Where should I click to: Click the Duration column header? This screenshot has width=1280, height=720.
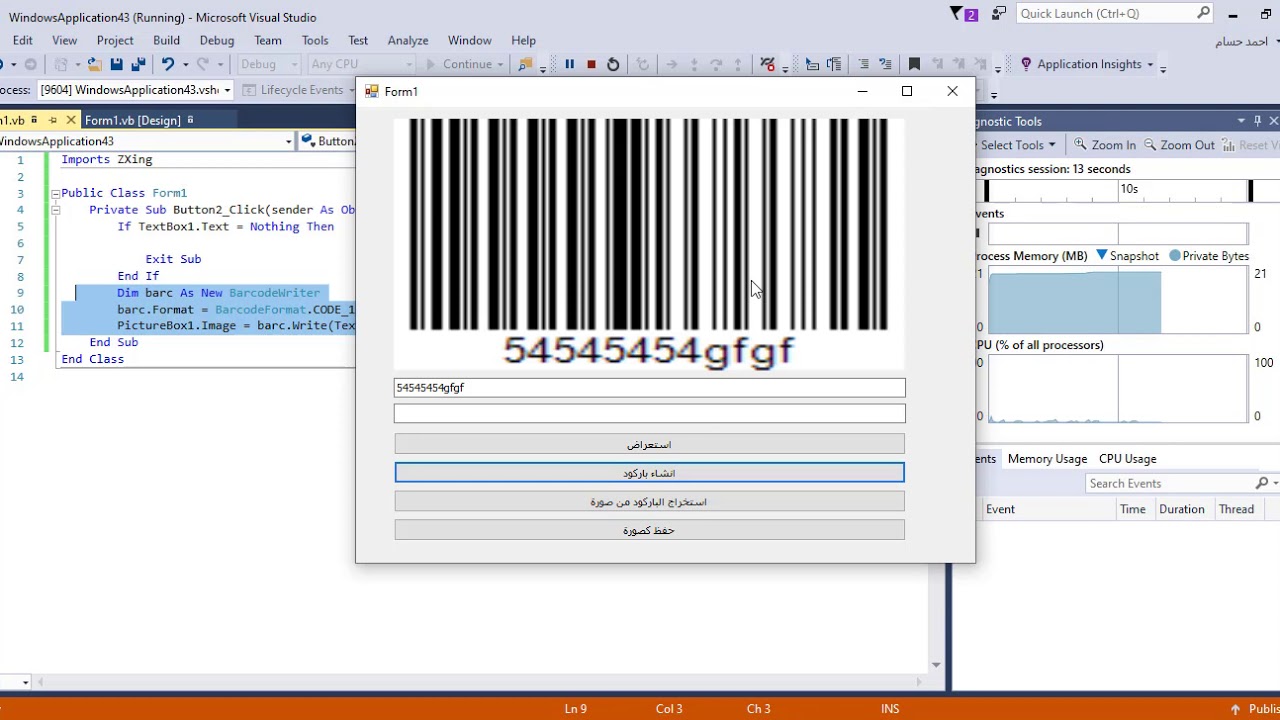(1181, 509)
